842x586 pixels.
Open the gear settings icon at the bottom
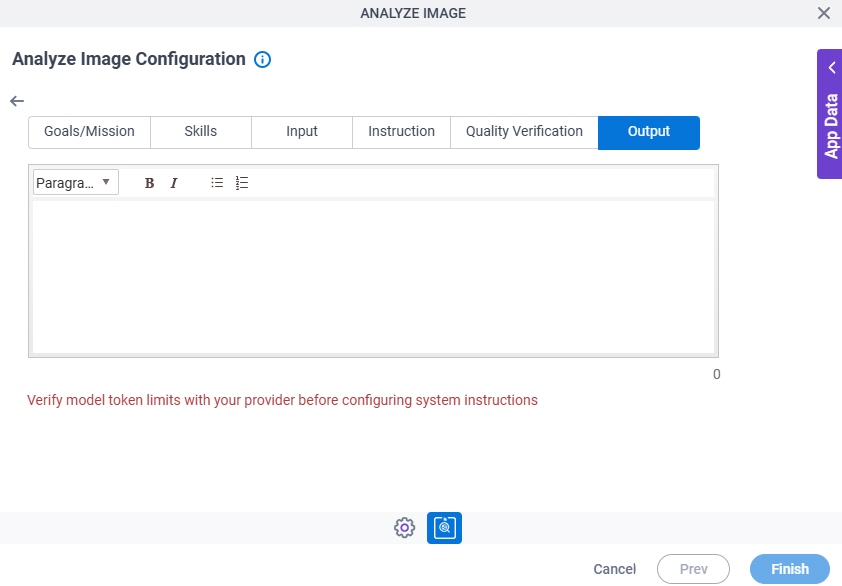click(404, 527)
